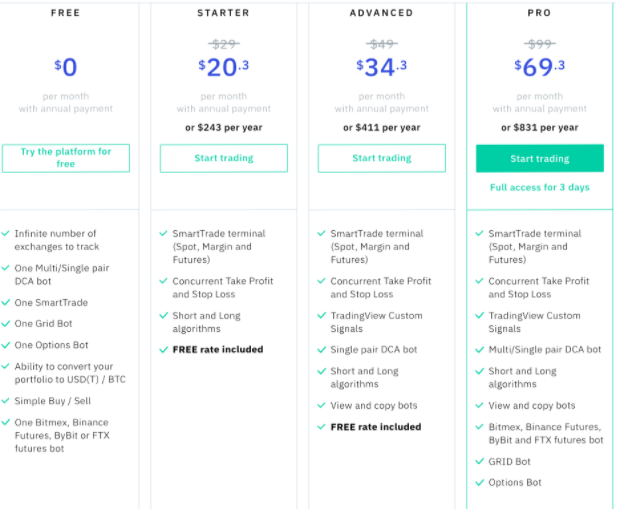Click the 'Try the platform for free' button
The image size is (620, 516).
point(66,158)
